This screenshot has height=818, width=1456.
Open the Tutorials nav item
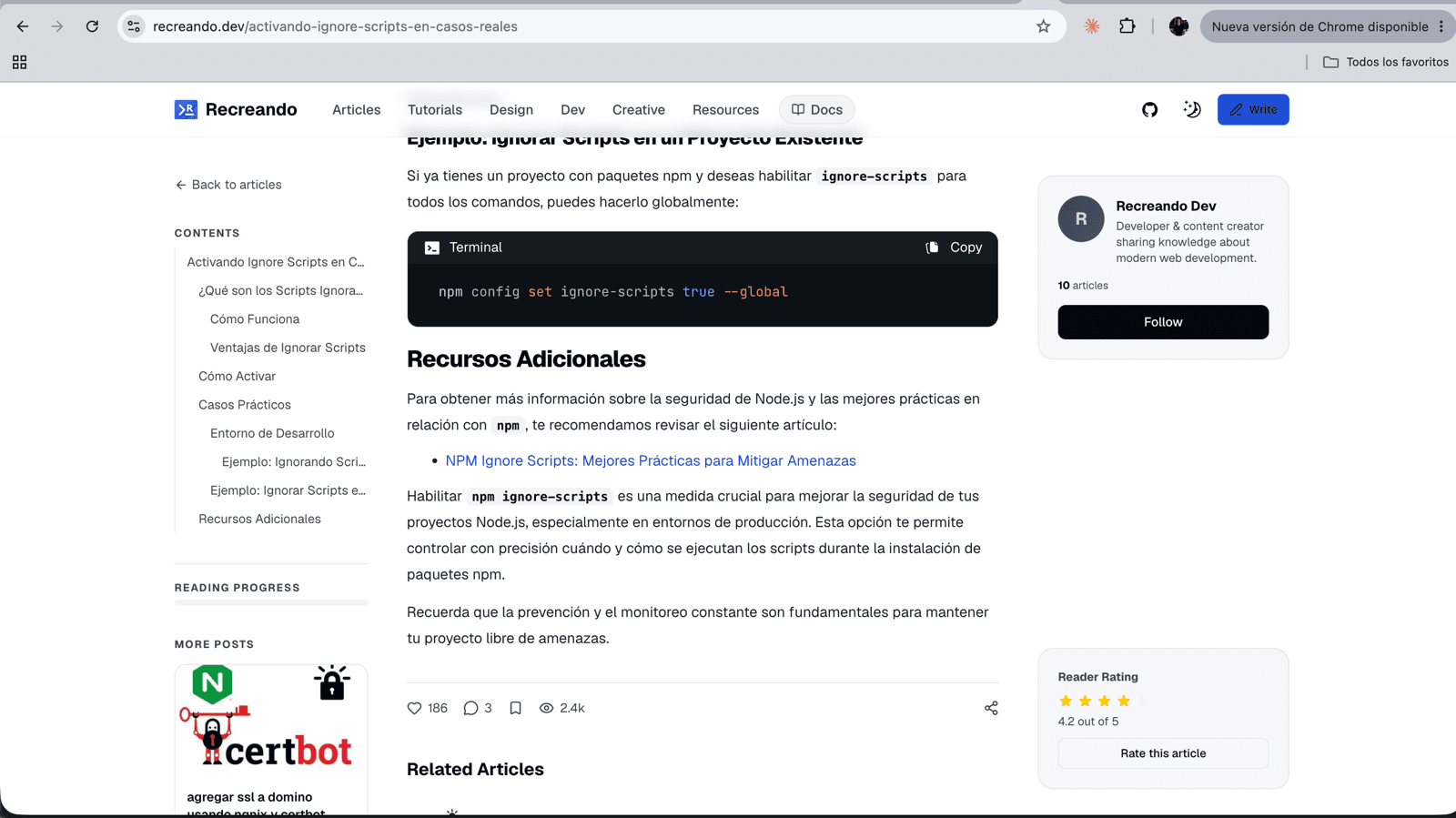point(435,109)
